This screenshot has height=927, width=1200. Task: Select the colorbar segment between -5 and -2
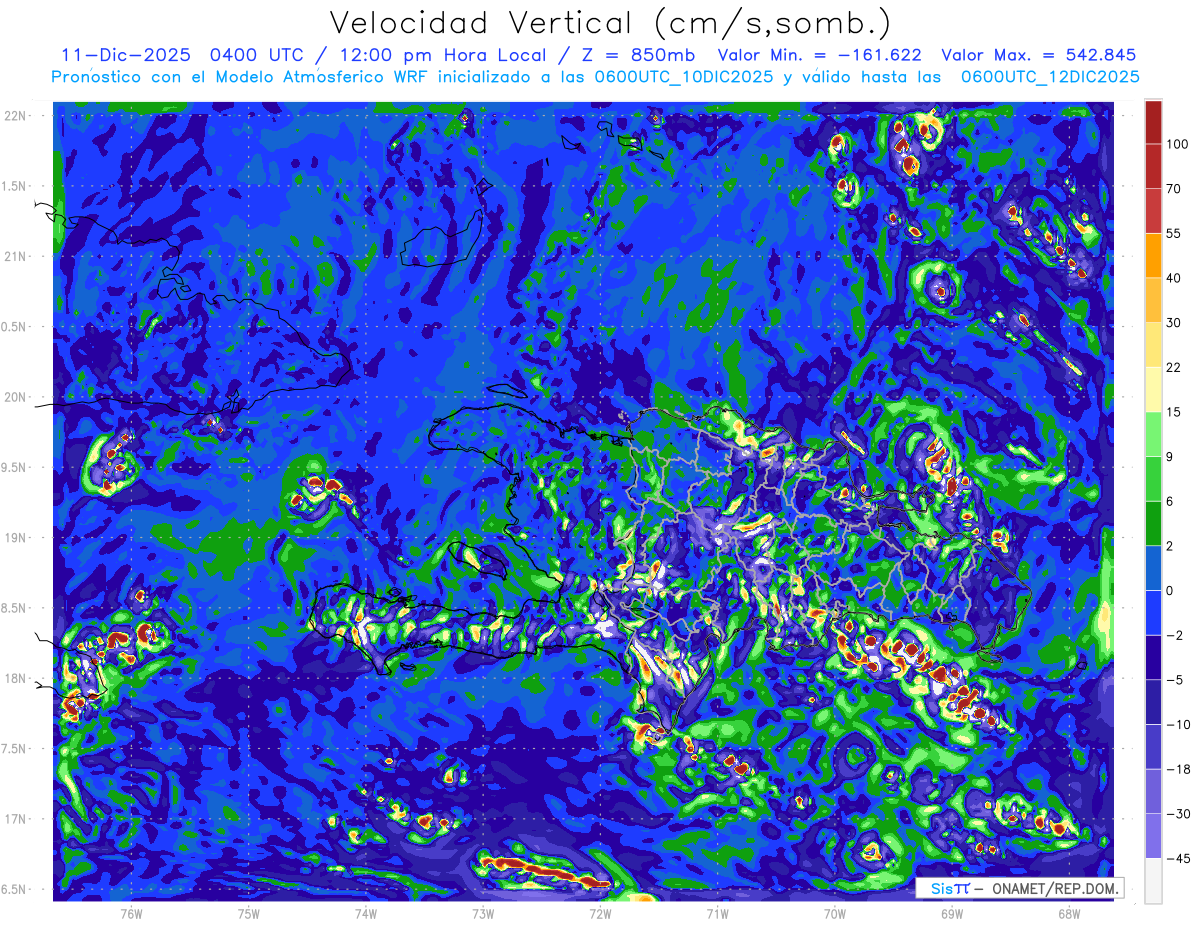(x=1153, y=657)
